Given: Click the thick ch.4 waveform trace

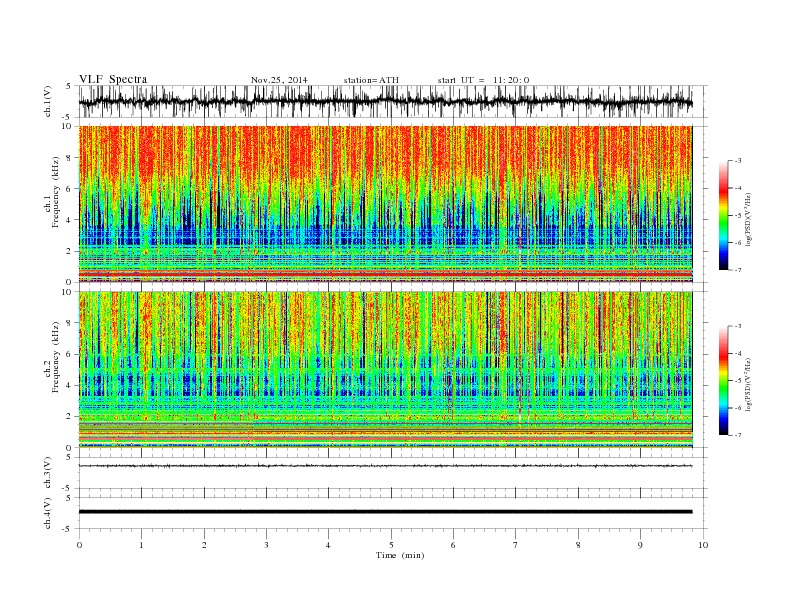Looking at the screenshot, I should pyautogui.click(x=385, y=512).
